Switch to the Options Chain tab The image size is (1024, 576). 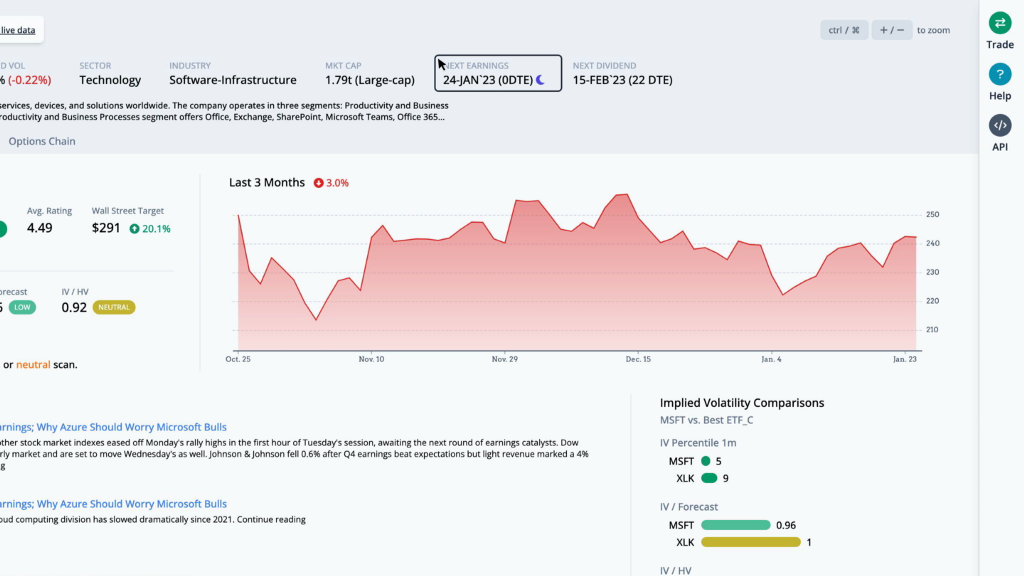click(x=42, y=141)
